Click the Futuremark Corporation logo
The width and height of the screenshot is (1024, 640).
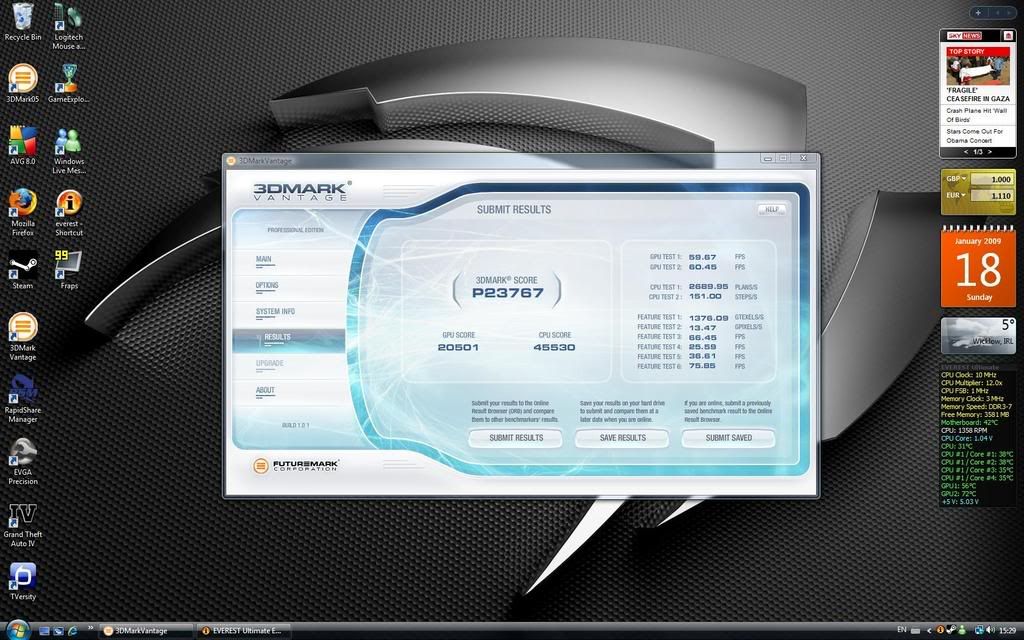pos(296,466)
